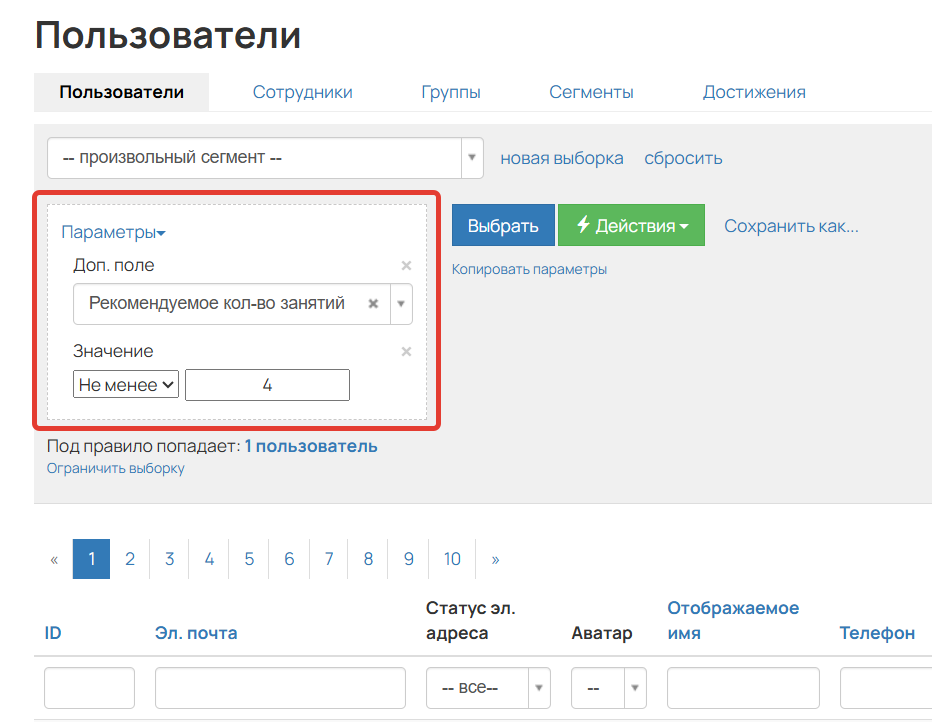Image resolution: width=932 pixels, height=722 pixels.
Task: Clear selected value "Рекомендуемое кол-во занятий" via x icon
Action: point(373,303)
